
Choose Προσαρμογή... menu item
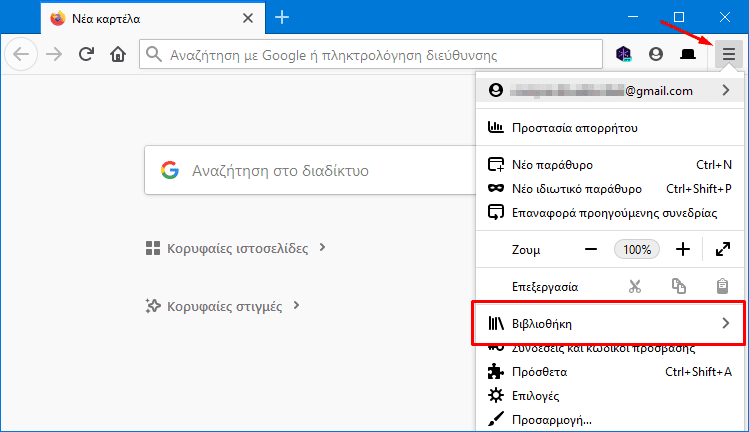610,420
